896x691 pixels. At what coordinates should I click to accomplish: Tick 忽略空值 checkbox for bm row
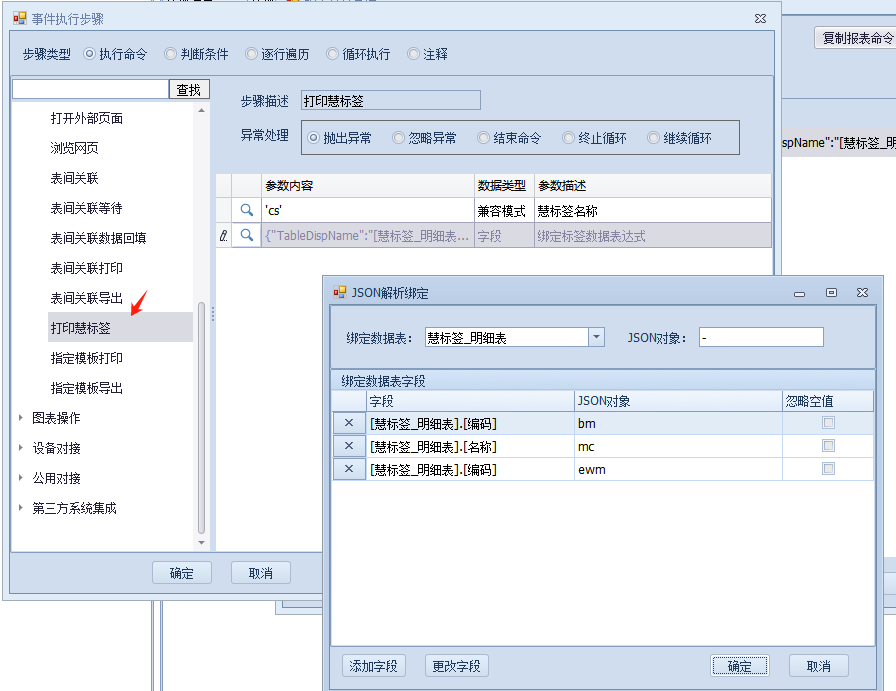pyautogui.click(x=828, y=423)
